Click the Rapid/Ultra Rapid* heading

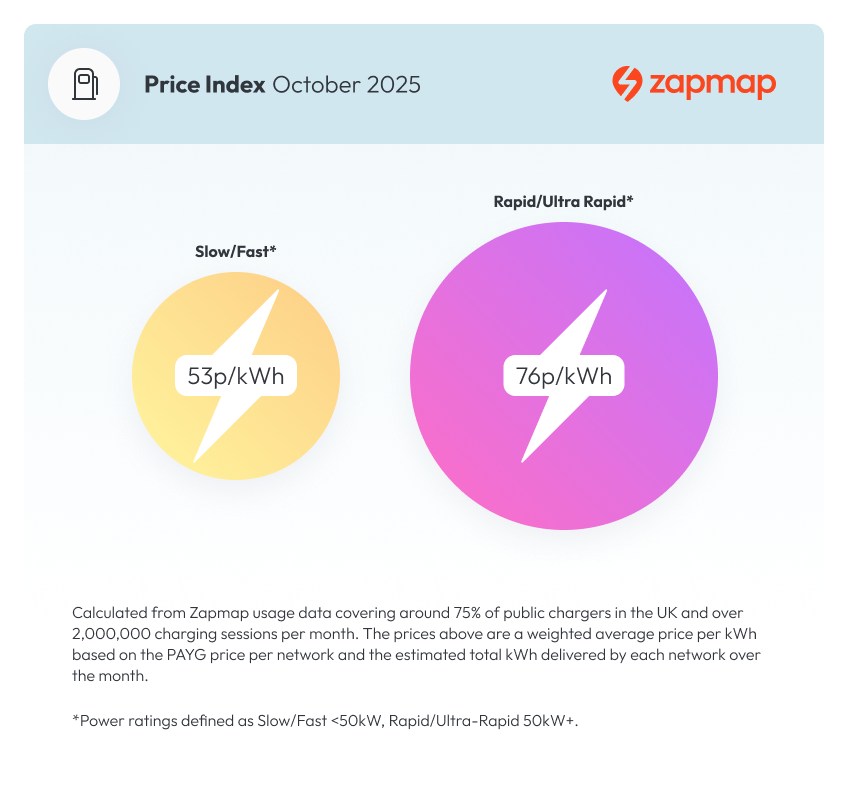pyautogui.click(x=564, y=202)
